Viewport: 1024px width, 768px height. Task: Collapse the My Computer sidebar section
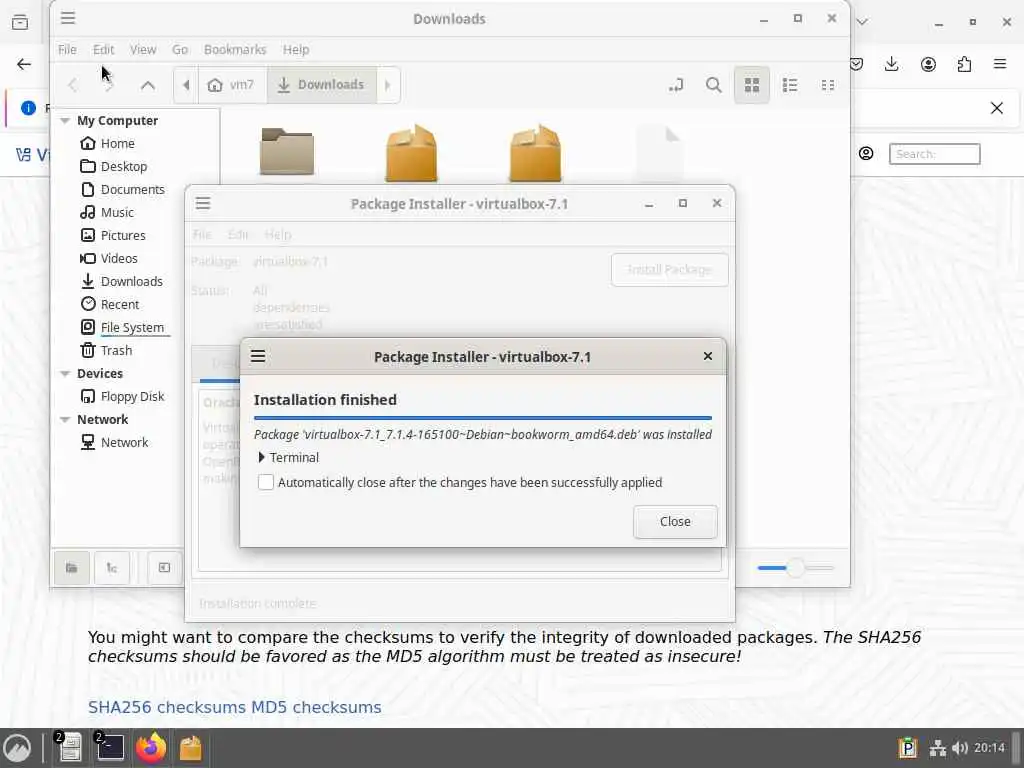[x=65, y=120]
